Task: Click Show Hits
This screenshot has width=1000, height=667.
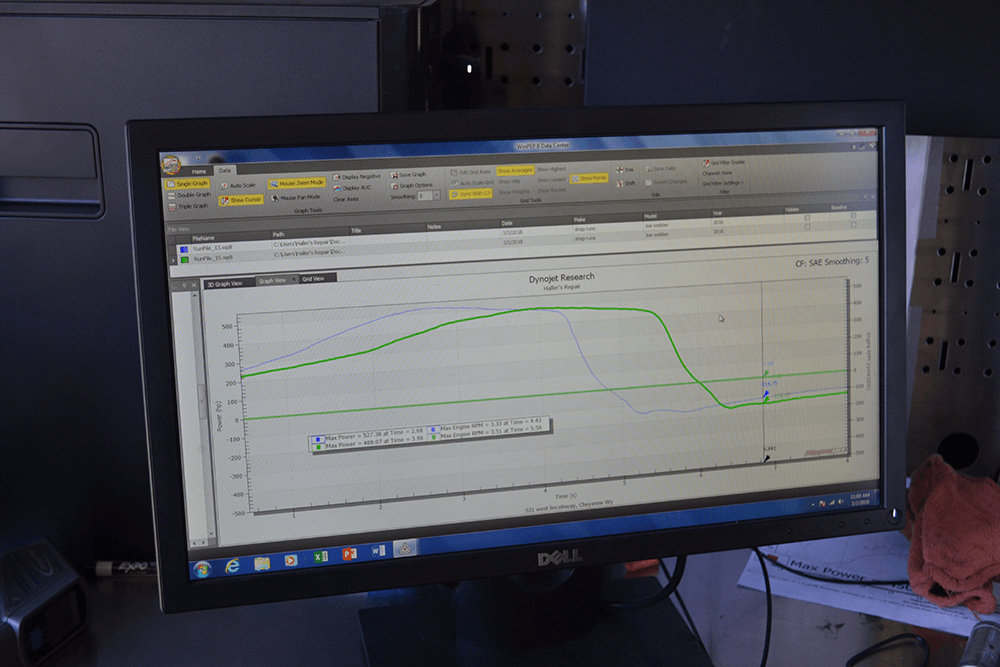Action: [x=509, y=181]
